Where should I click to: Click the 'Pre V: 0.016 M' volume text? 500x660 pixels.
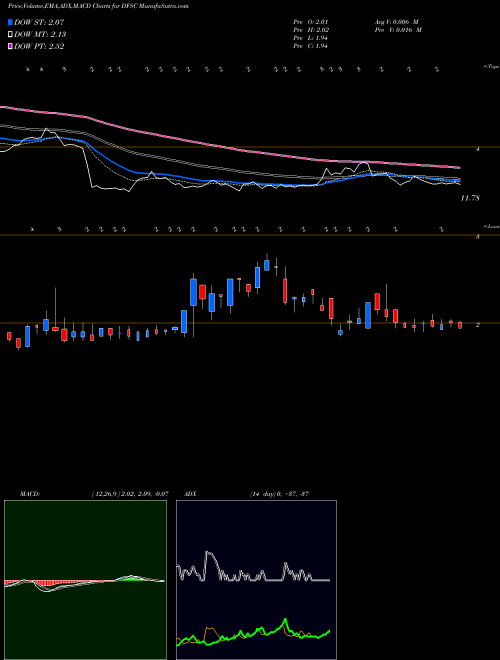click(398, 30)
